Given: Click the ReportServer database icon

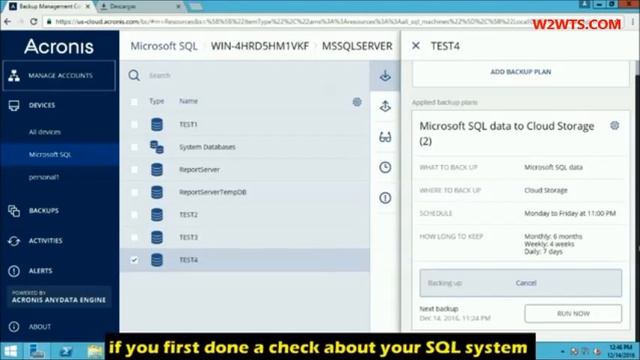Looking at the screenshot, I should [157, 169].
